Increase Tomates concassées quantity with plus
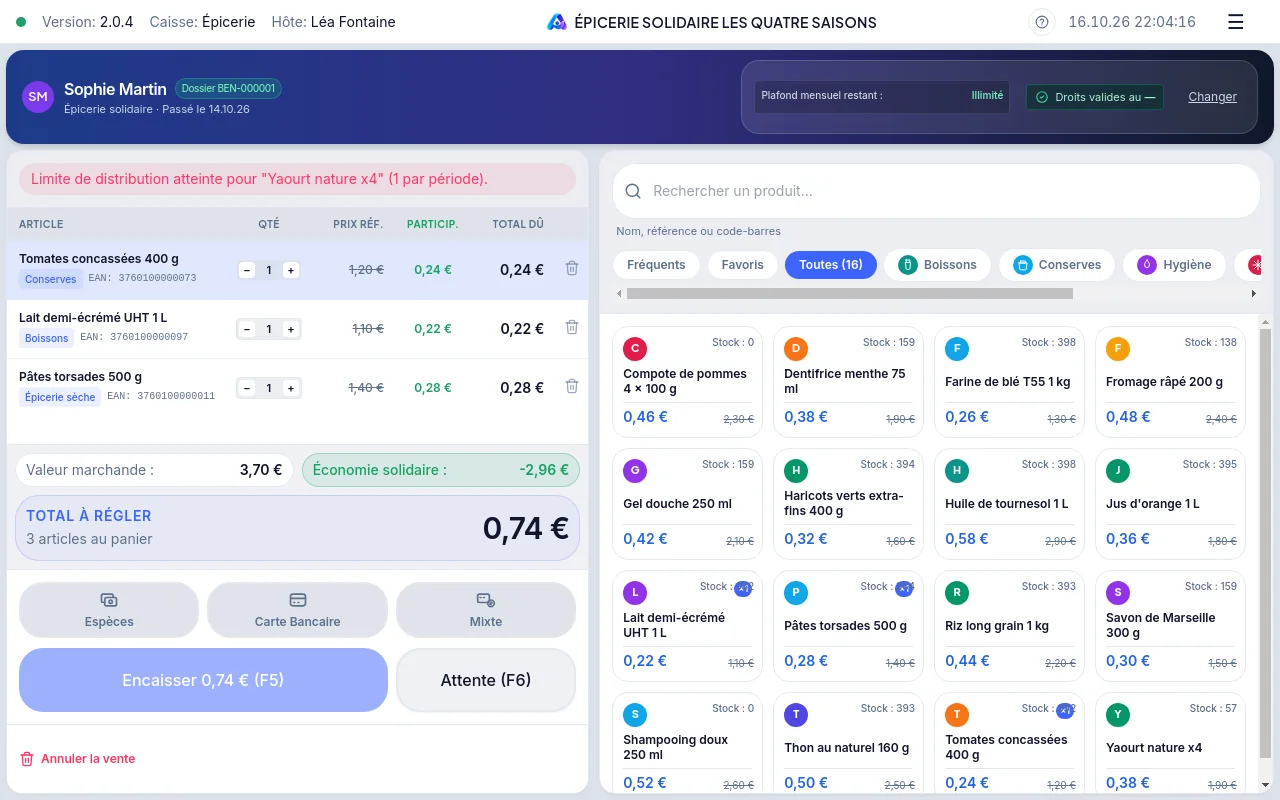The image size is (1280, 800). coord(291,270)
